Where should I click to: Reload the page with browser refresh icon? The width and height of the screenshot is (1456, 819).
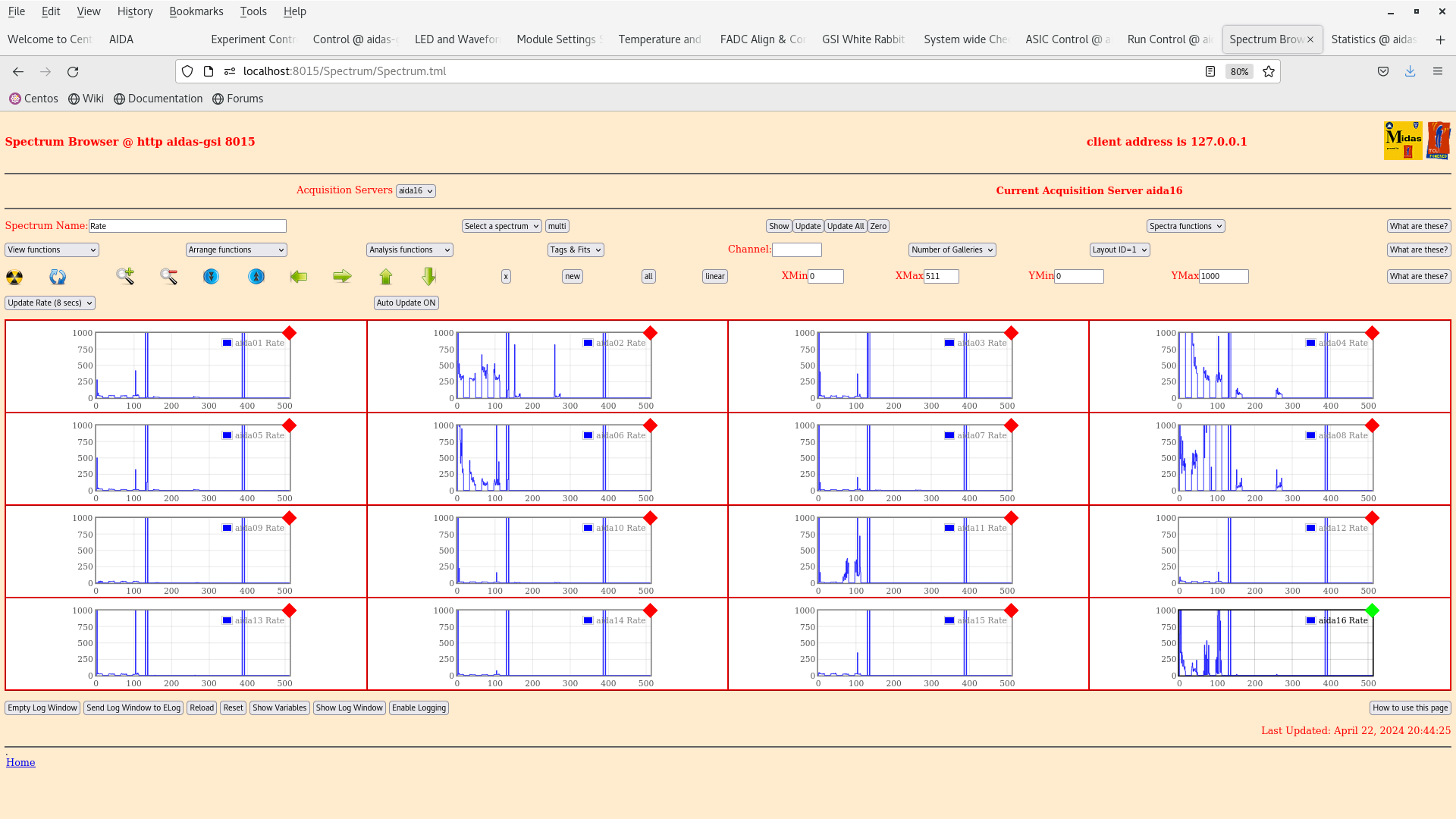(x=73, y=71)
